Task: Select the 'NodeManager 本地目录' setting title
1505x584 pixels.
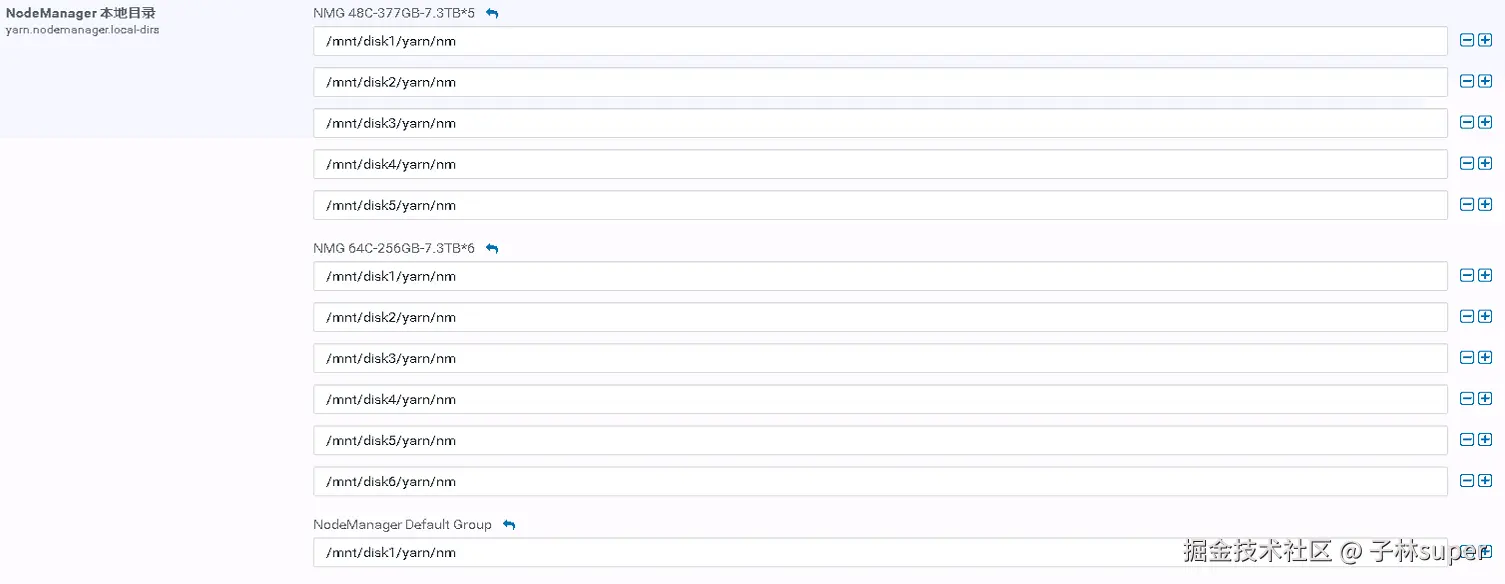Action: (80, 13)
